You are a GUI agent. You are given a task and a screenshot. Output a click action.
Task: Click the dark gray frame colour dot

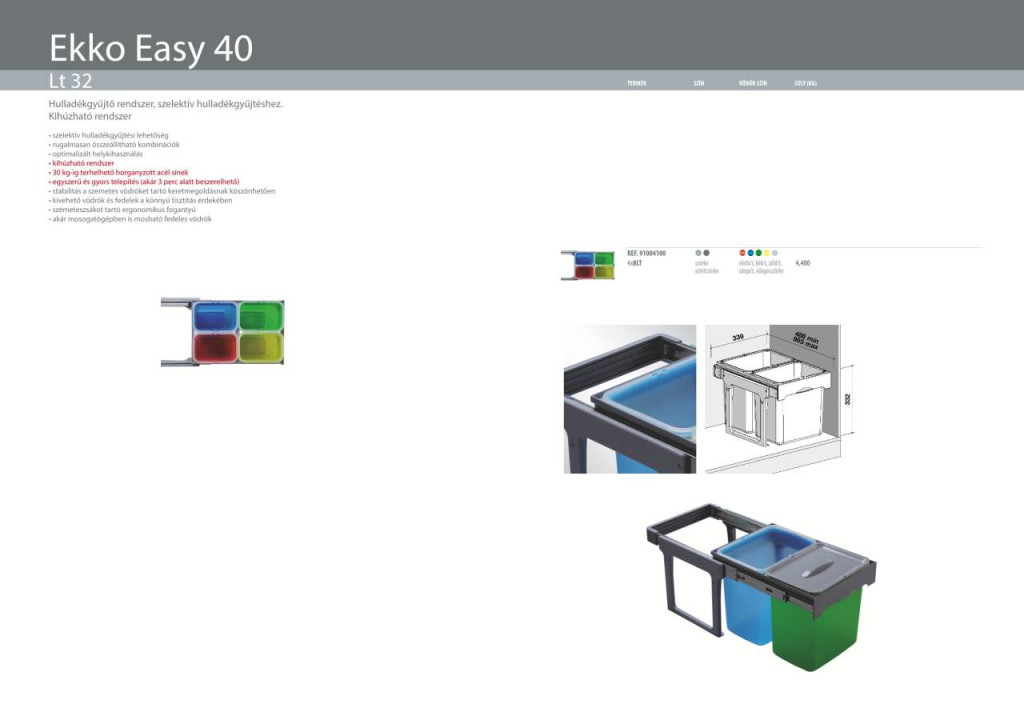pyautogui.click(x=707, y=253)
